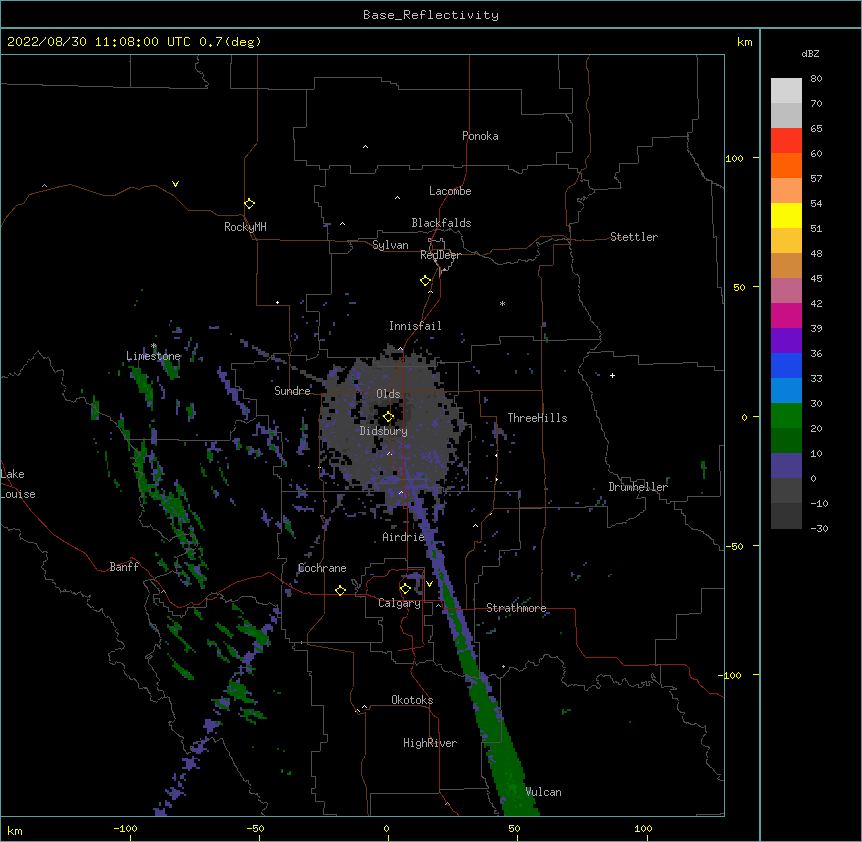Click the km unit label at the bottom left
The width and height of the screenshot is (862, 842).
15,831
